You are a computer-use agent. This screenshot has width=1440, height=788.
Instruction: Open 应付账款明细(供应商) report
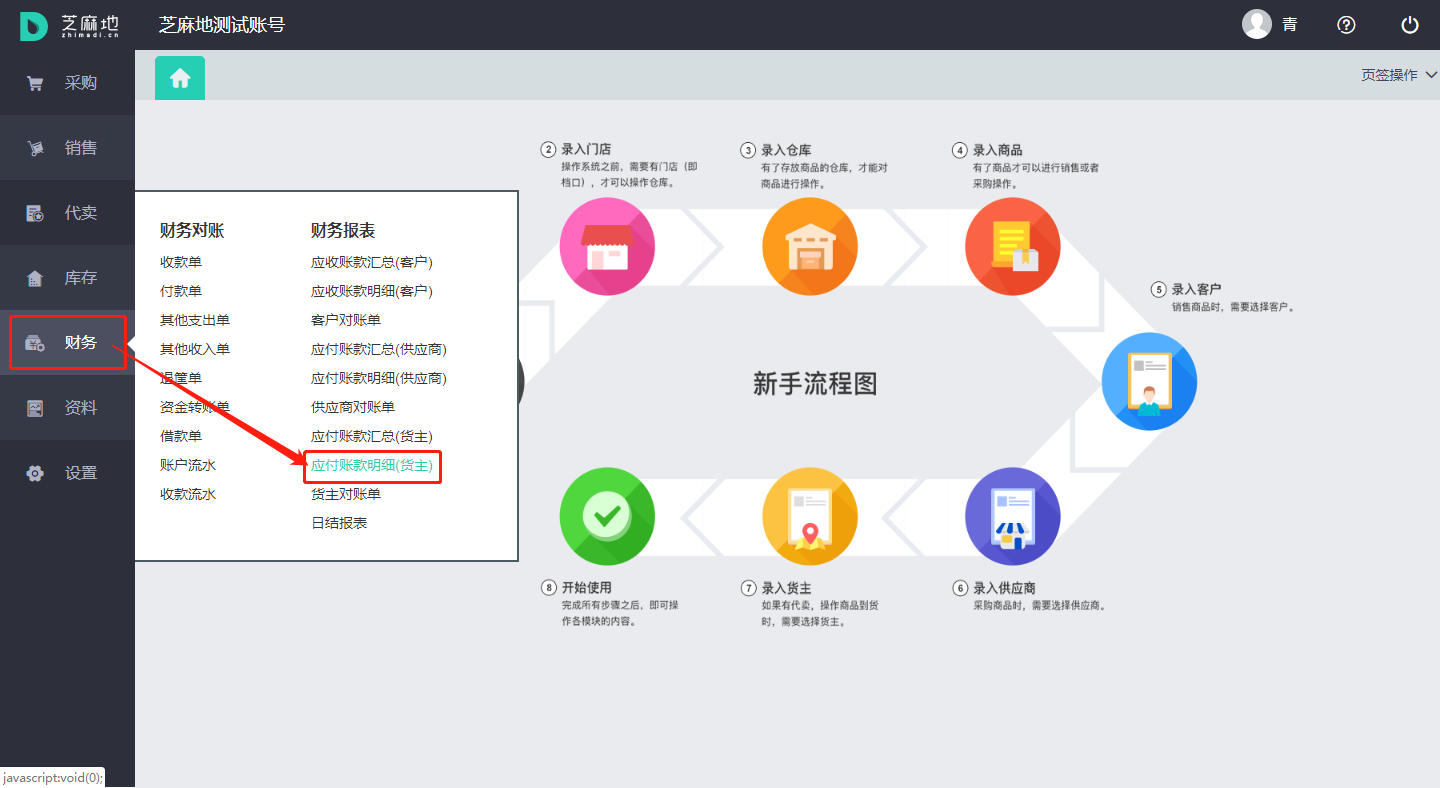(x=379, y=378)
